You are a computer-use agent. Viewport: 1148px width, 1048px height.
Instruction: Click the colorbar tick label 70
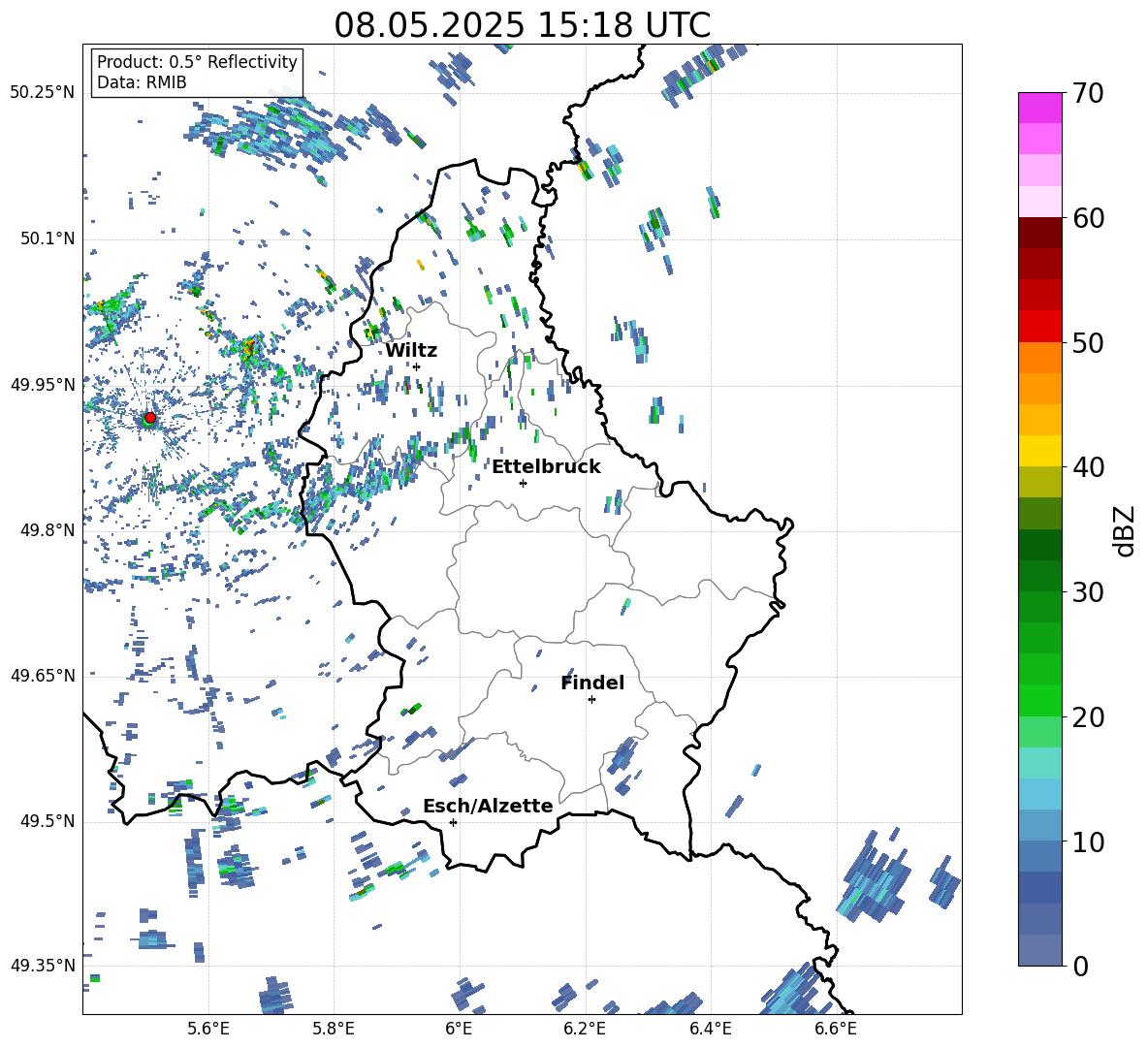click(1089, 94)
